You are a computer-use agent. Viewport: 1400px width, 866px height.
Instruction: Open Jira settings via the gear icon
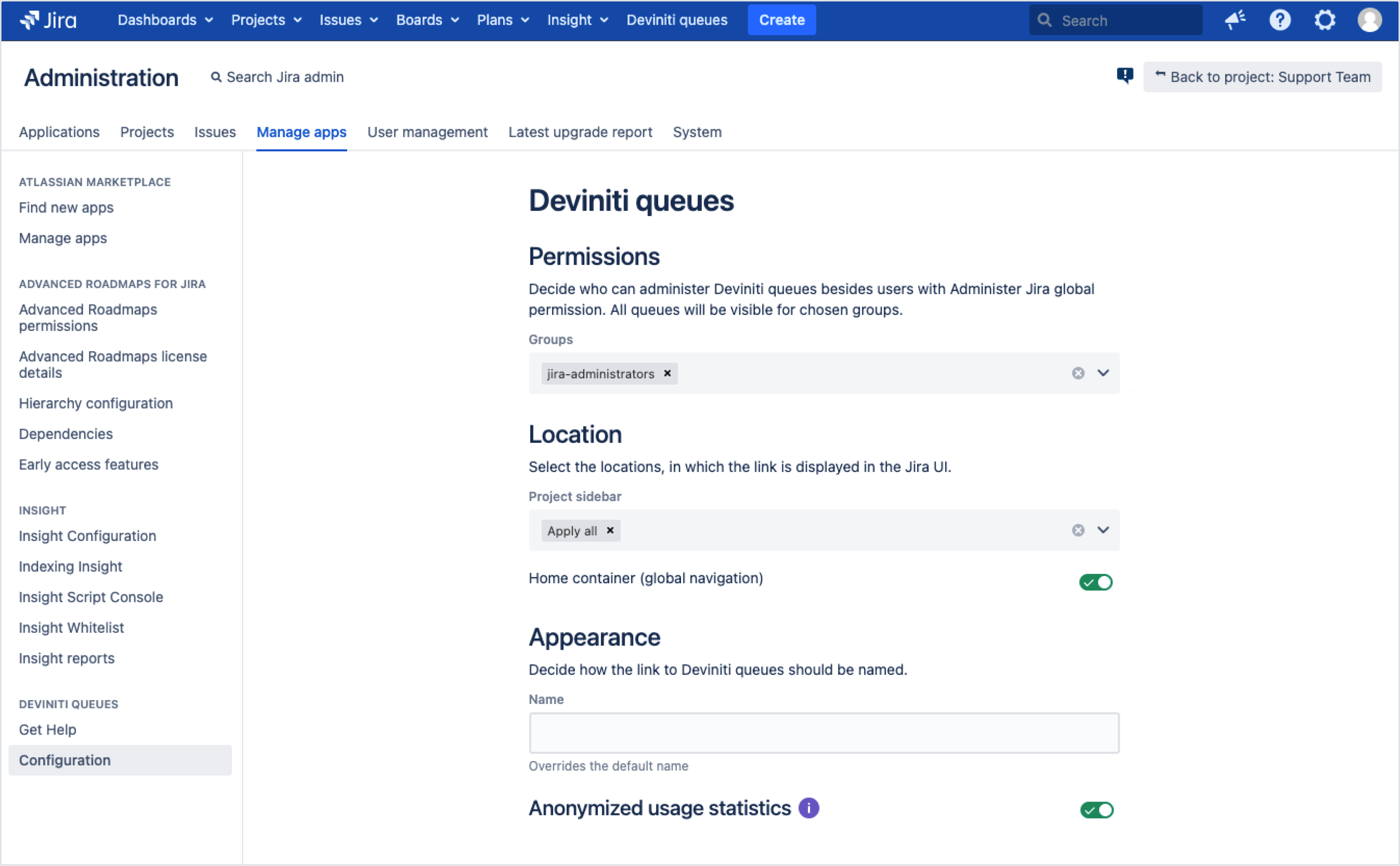pos(1324,20)
